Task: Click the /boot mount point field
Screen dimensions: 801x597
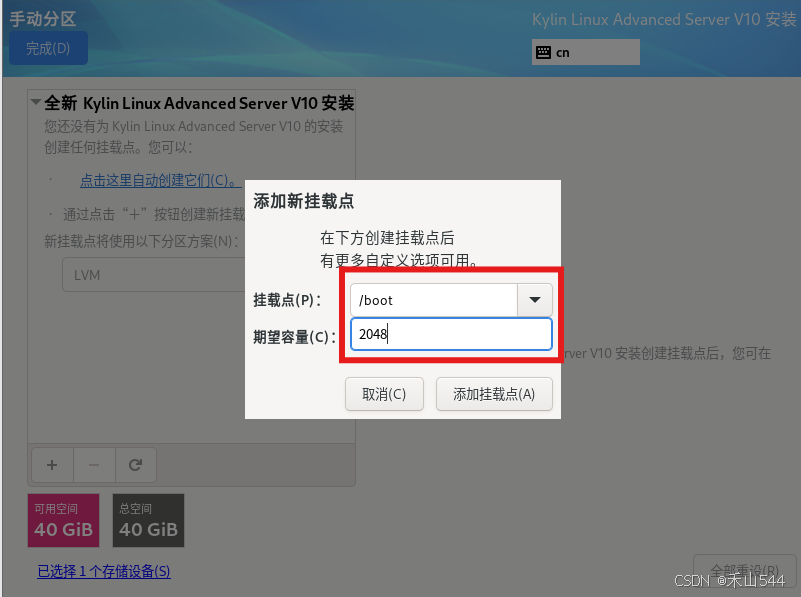Action: 434,300
